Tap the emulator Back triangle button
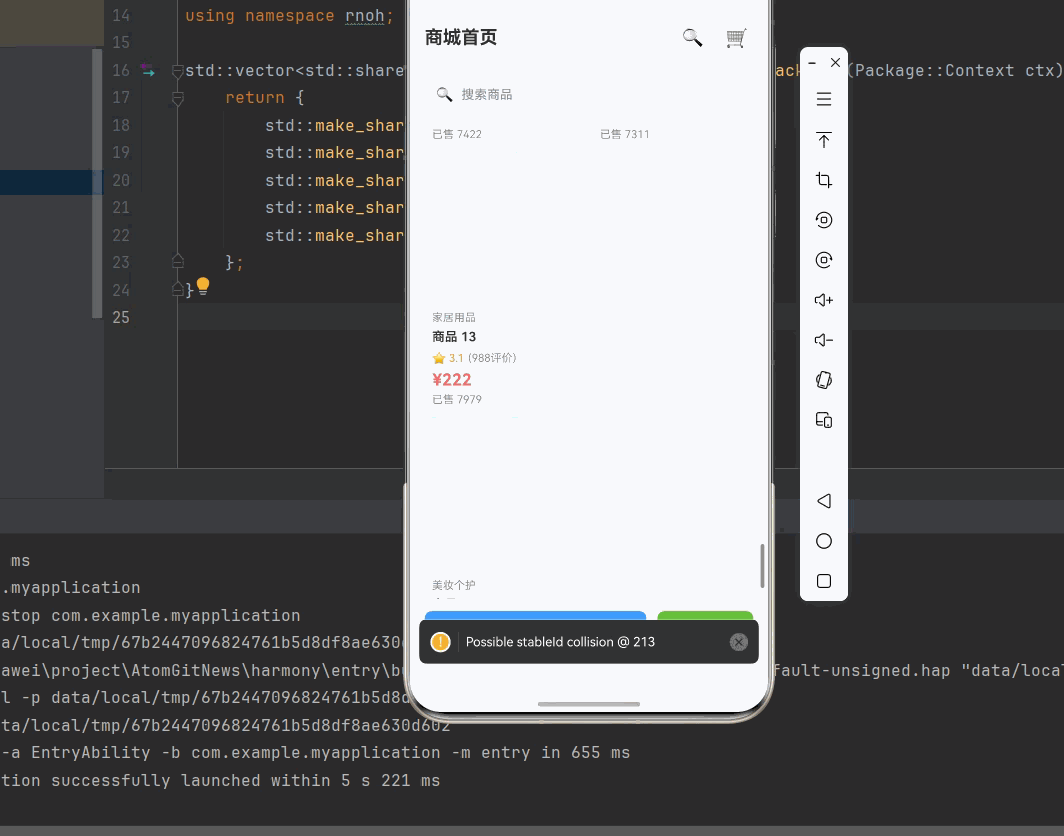This screenshot has width=1064, height=836. coord(824,501)
